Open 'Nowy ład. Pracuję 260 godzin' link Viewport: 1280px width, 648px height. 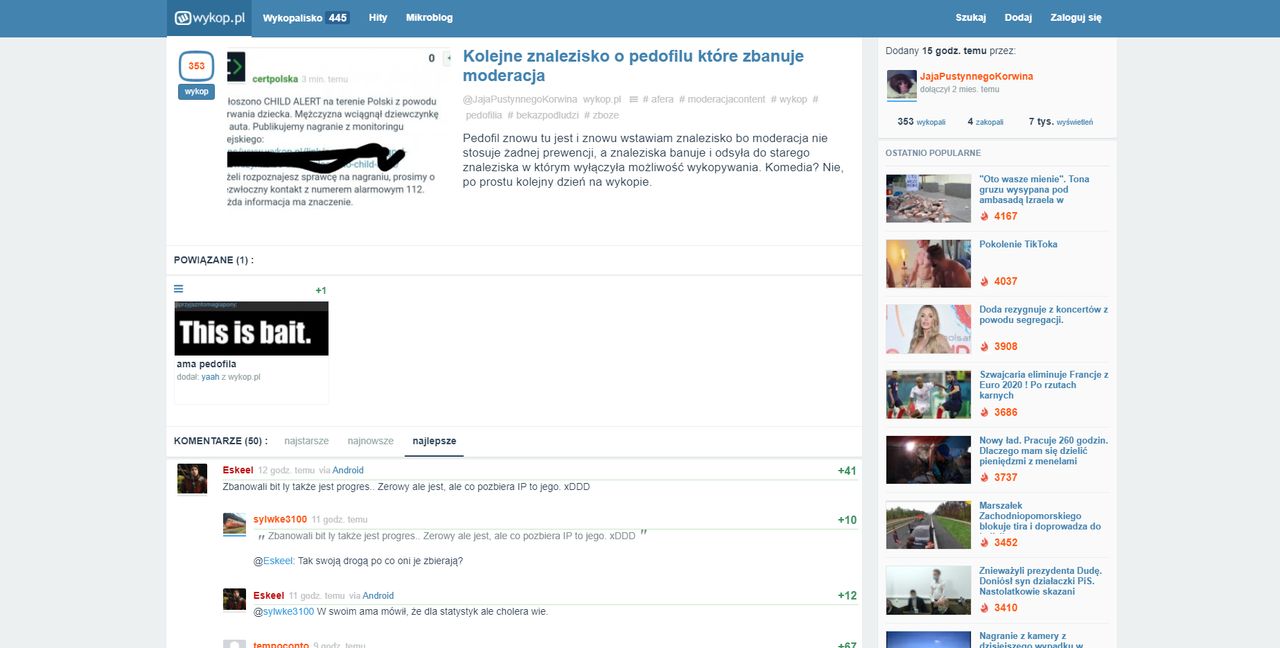coord(1043,451)
